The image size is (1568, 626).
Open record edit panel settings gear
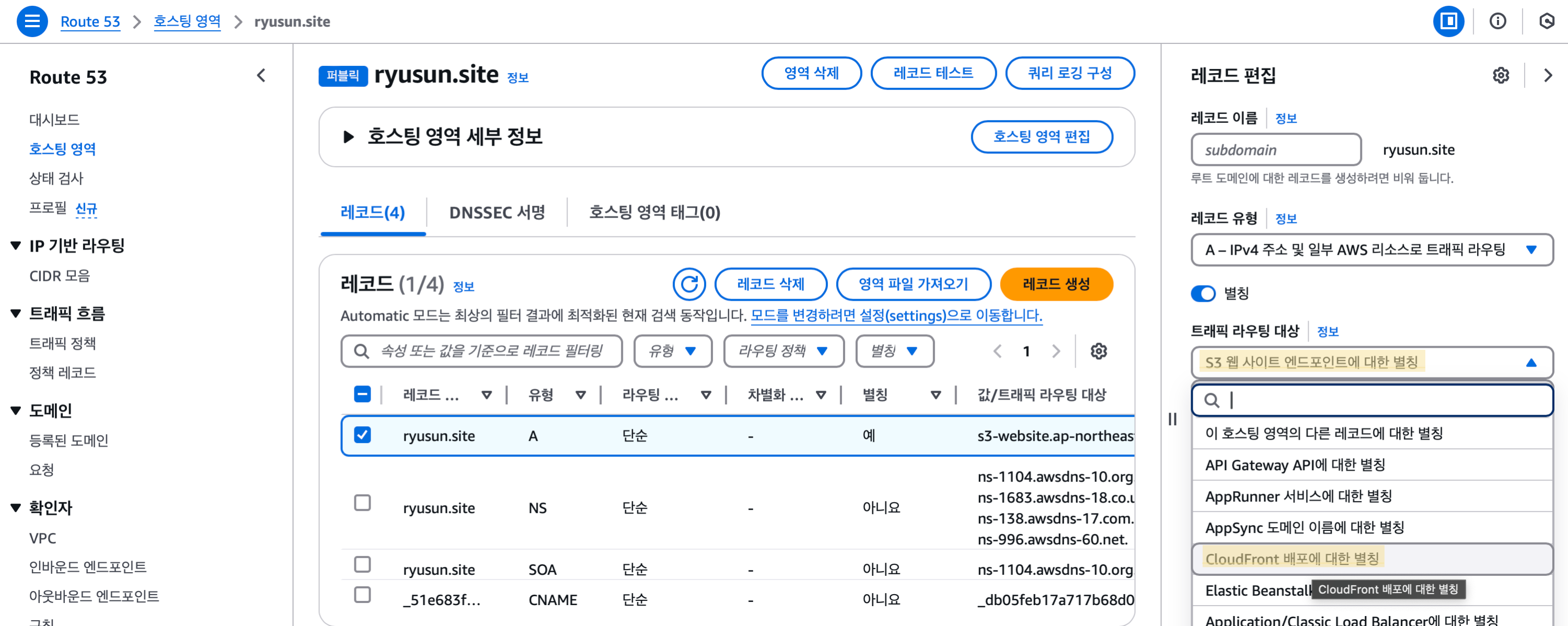click(1501, 75)
